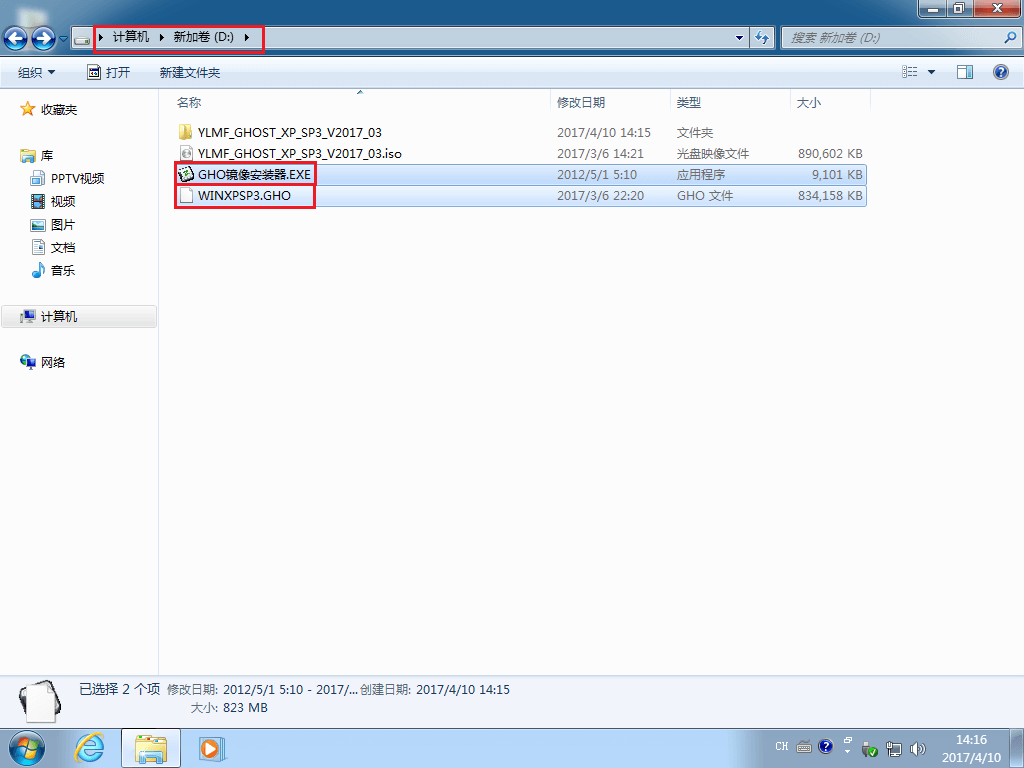Sort files by 修改日期 column header
Image resolution: width=1024 pixels, height=768 pixels.
click(581, 102)
